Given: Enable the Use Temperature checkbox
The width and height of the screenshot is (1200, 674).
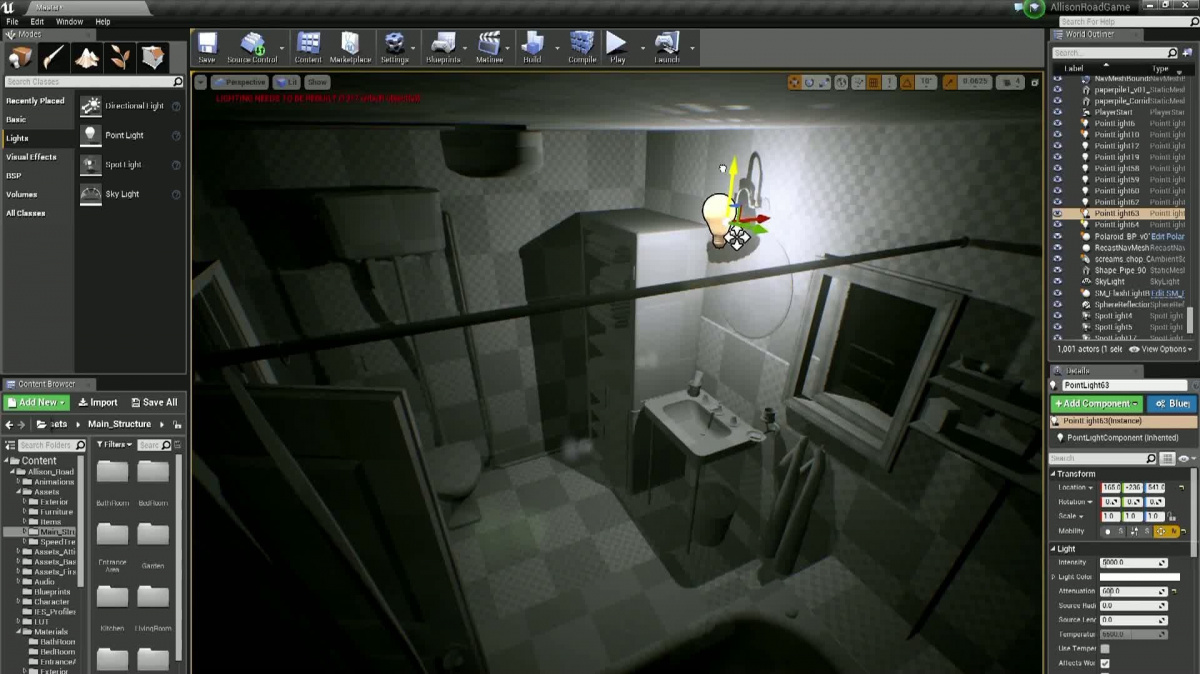Looking at the screenshot, I should pos(1105,649).
